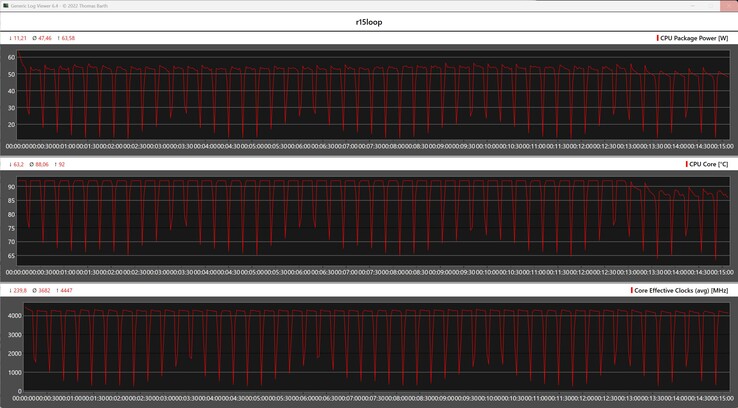Click the r15loop log title

(368, 21)
